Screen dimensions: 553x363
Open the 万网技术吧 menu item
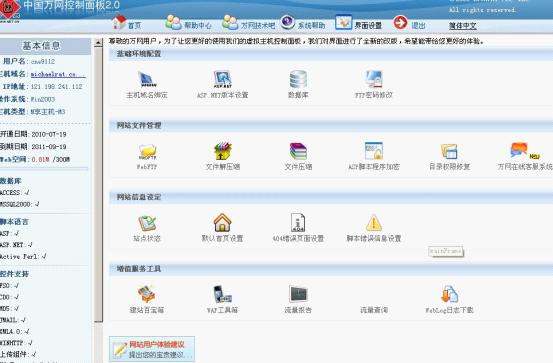tap(258, 26)
